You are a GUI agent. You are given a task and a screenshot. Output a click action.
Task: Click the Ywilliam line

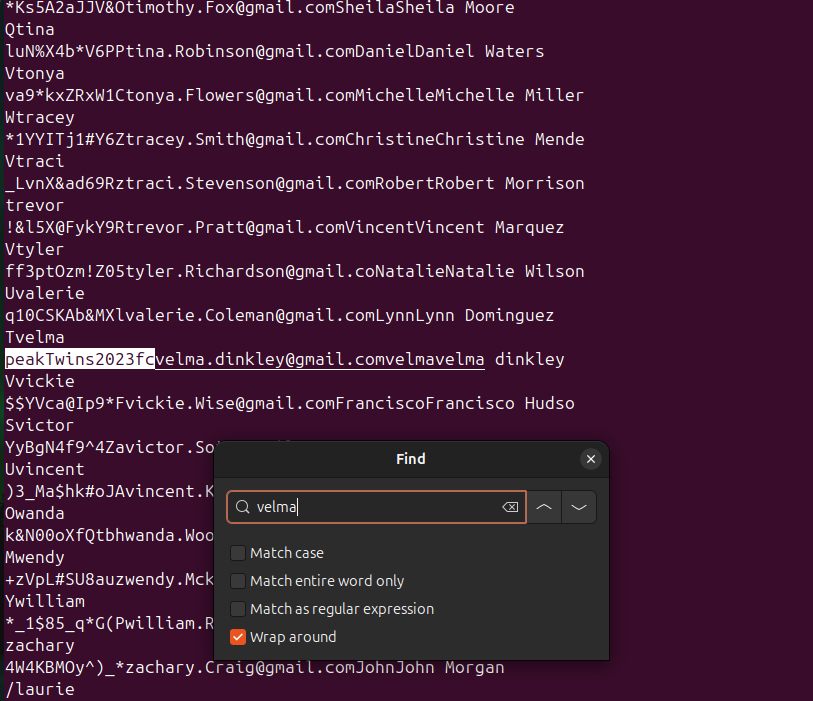pyautogui.click(x=45, y=601)
